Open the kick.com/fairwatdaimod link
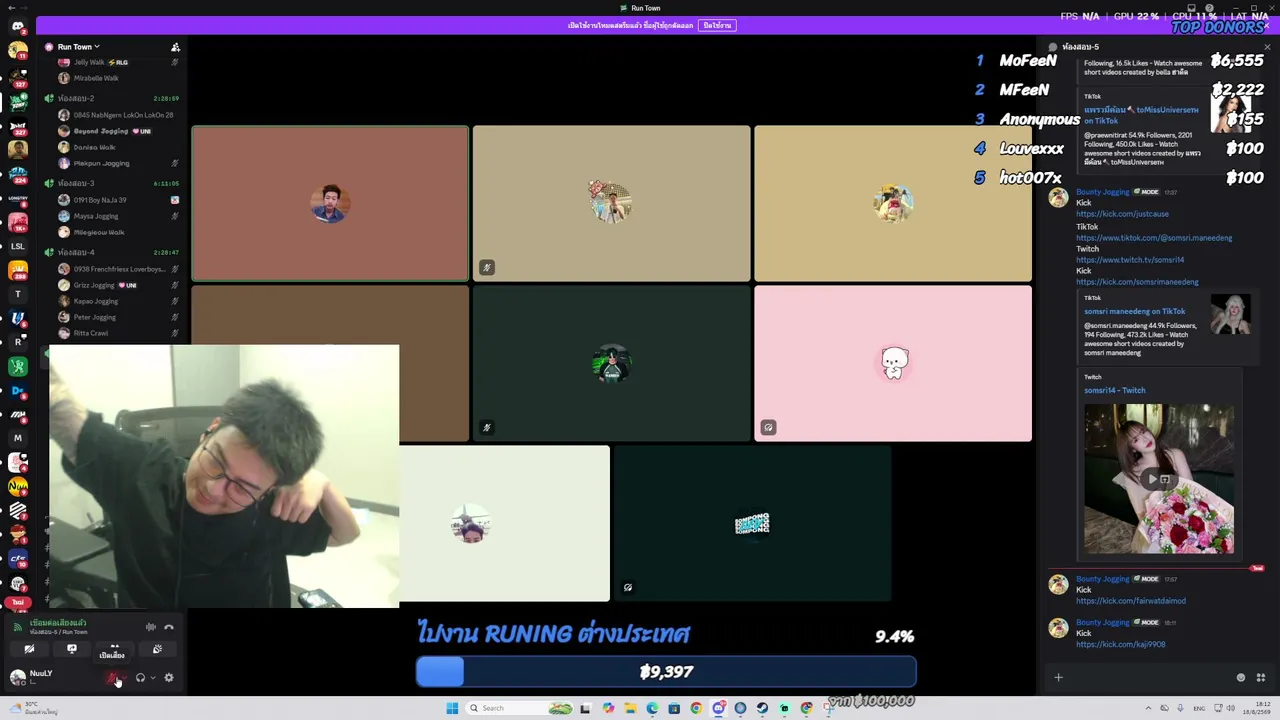 click(x=1131, y=601)
